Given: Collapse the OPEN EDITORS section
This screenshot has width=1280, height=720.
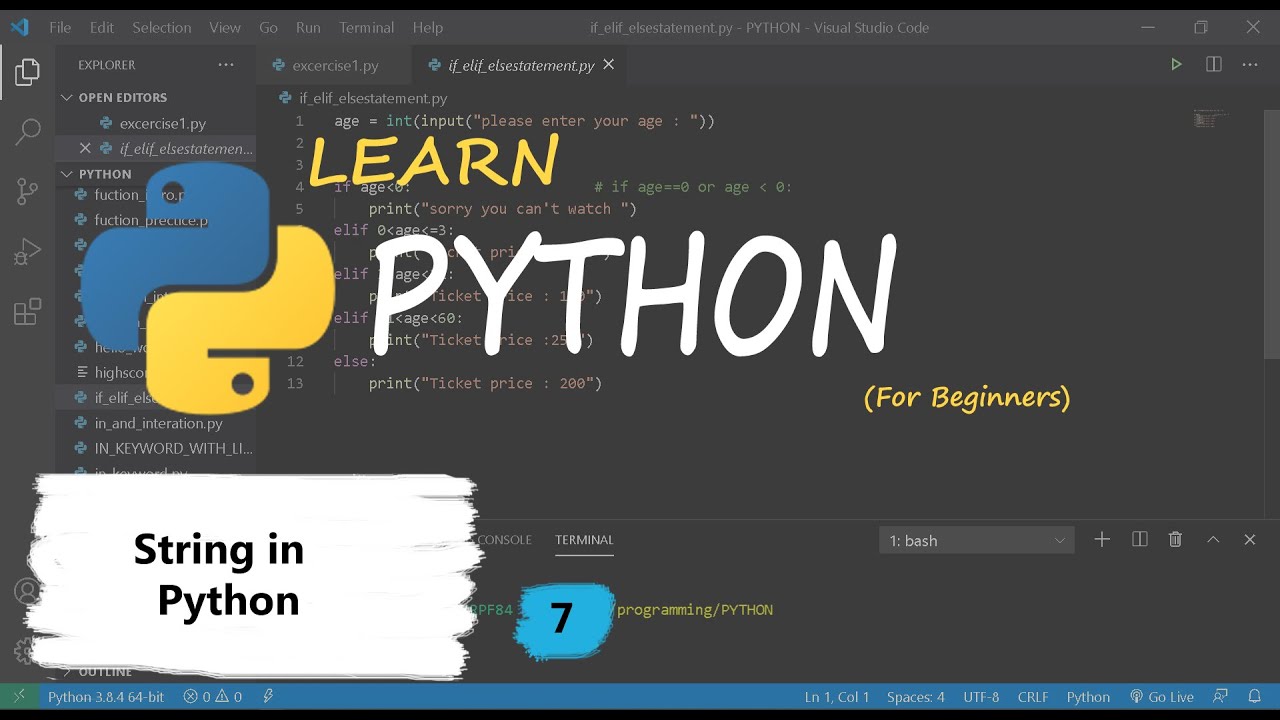Looking at the screenshot, I should [122, 97].
